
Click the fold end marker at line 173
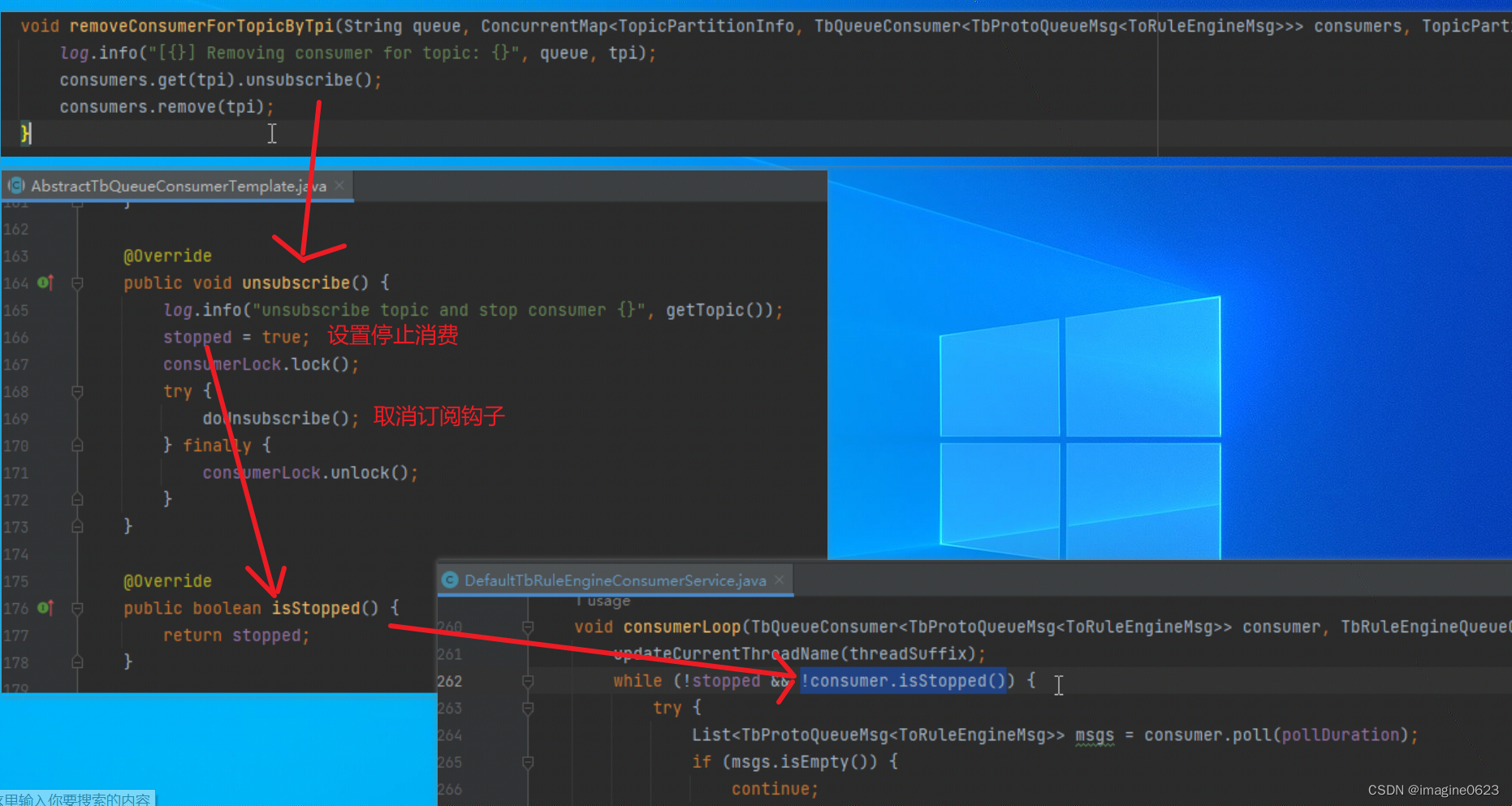coord(77,527)
